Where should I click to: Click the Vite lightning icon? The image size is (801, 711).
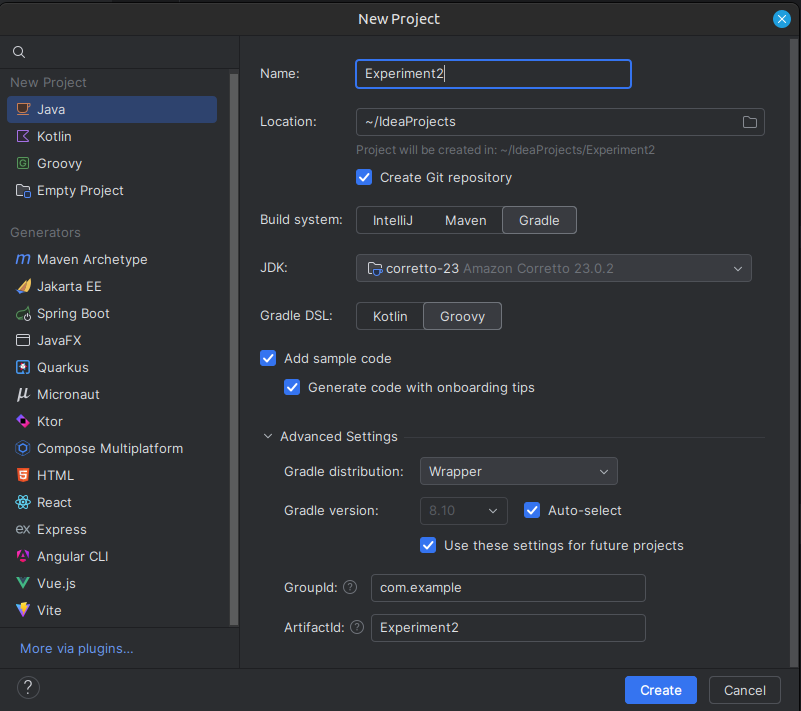click(x=23, y=610)
